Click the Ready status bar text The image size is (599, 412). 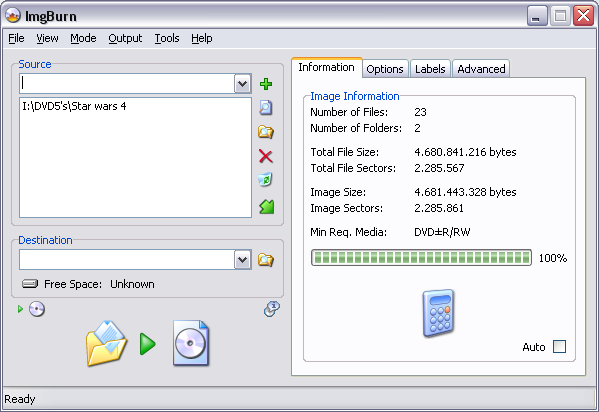(20, 399)
